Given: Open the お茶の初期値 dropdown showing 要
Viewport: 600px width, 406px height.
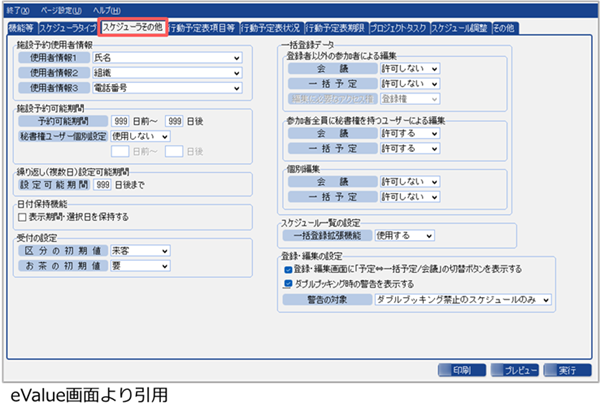Looking at the screenshot, I should [133, 267].
